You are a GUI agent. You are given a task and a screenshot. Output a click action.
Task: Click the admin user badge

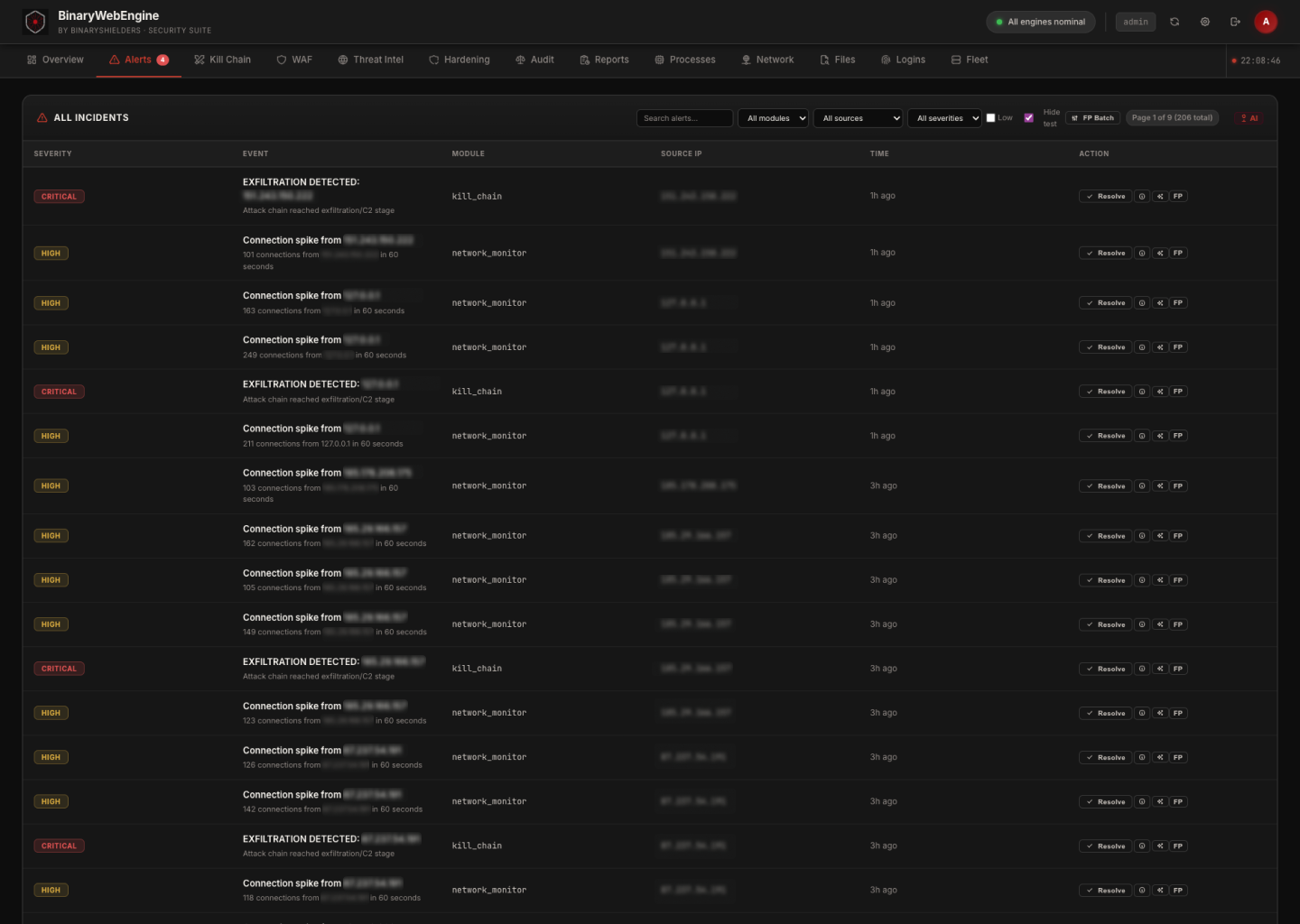pyautogui.click(x=1136, y=22)
